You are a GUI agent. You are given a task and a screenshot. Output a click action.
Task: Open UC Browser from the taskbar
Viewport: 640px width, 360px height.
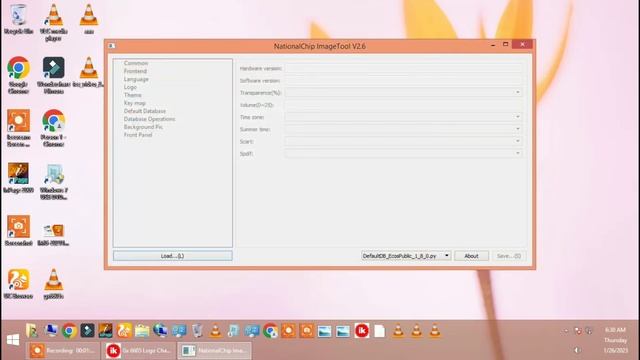pos(124,331)
